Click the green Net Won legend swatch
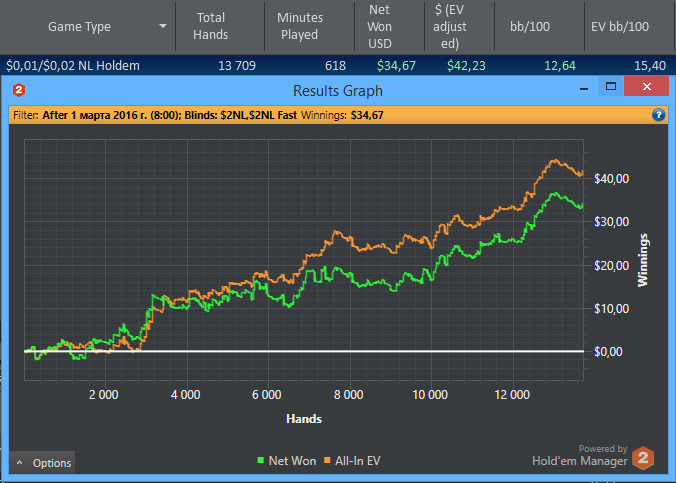The height and width of the screenshot is (483, 676). click(260, 460)
